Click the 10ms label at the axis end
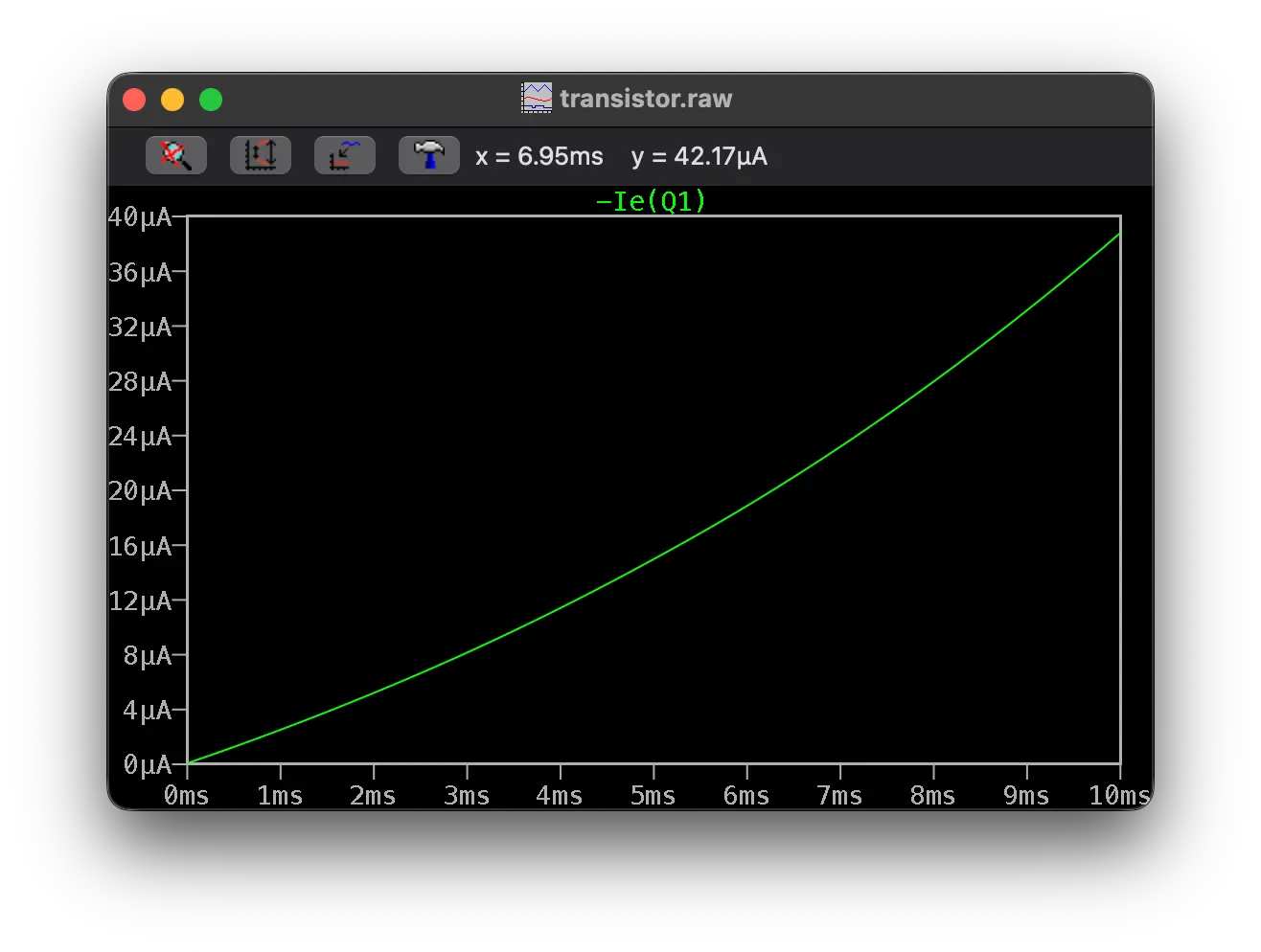The height and width of the screenshot is (952, 1261). click(1118, 796)
